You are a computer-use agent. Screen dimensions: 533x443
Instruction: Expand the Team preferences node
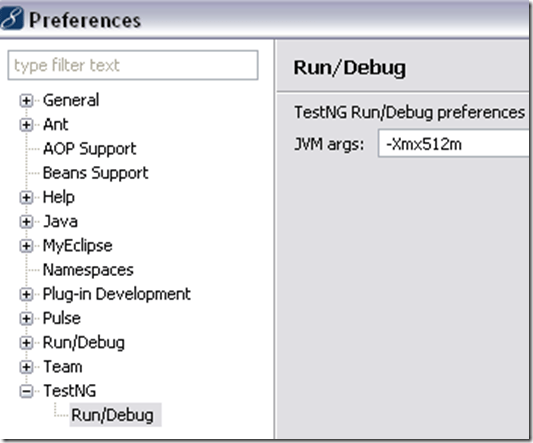click(26, 367)
